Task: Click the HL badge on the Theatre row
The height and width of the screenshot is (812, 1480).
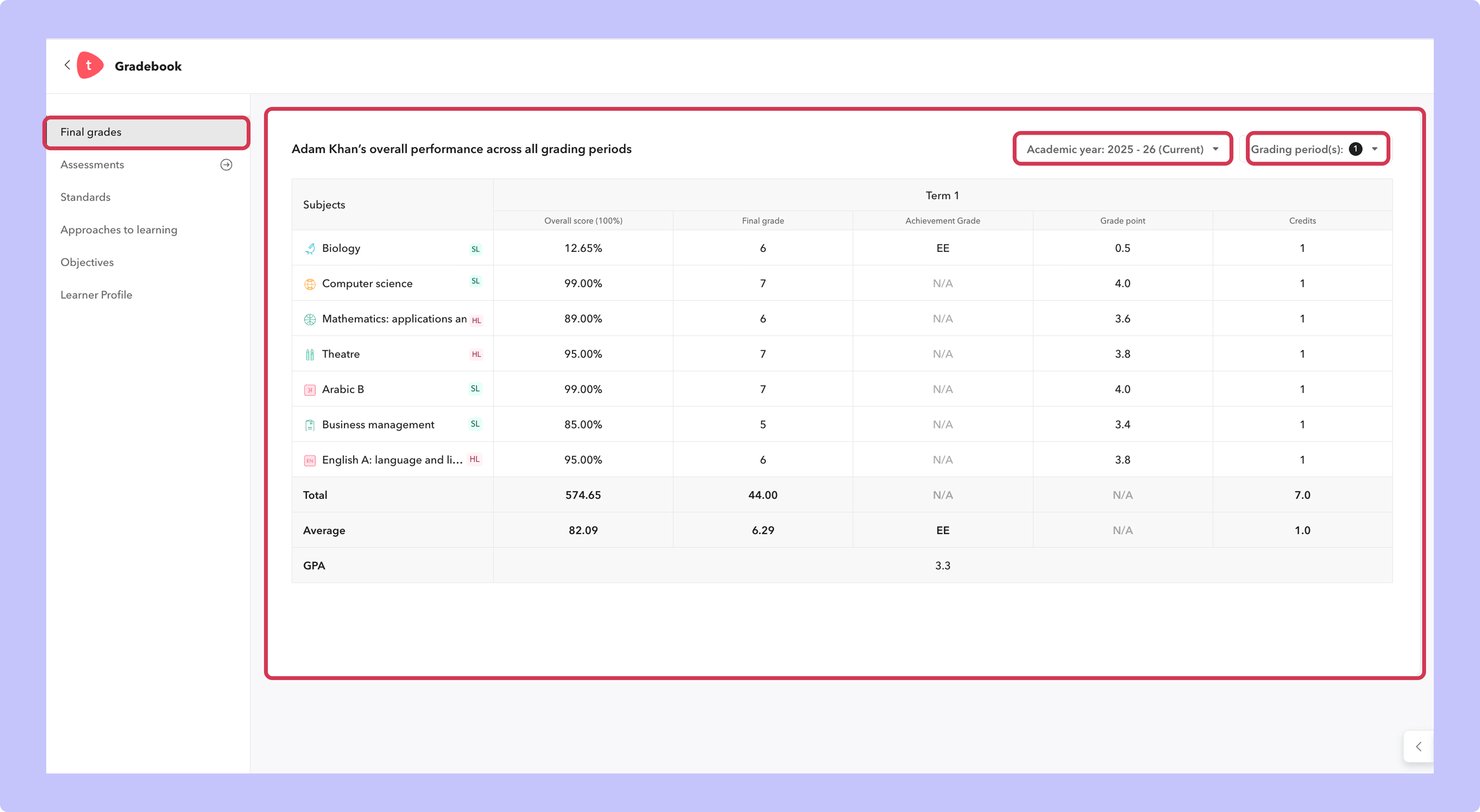Action: (476, 354)
